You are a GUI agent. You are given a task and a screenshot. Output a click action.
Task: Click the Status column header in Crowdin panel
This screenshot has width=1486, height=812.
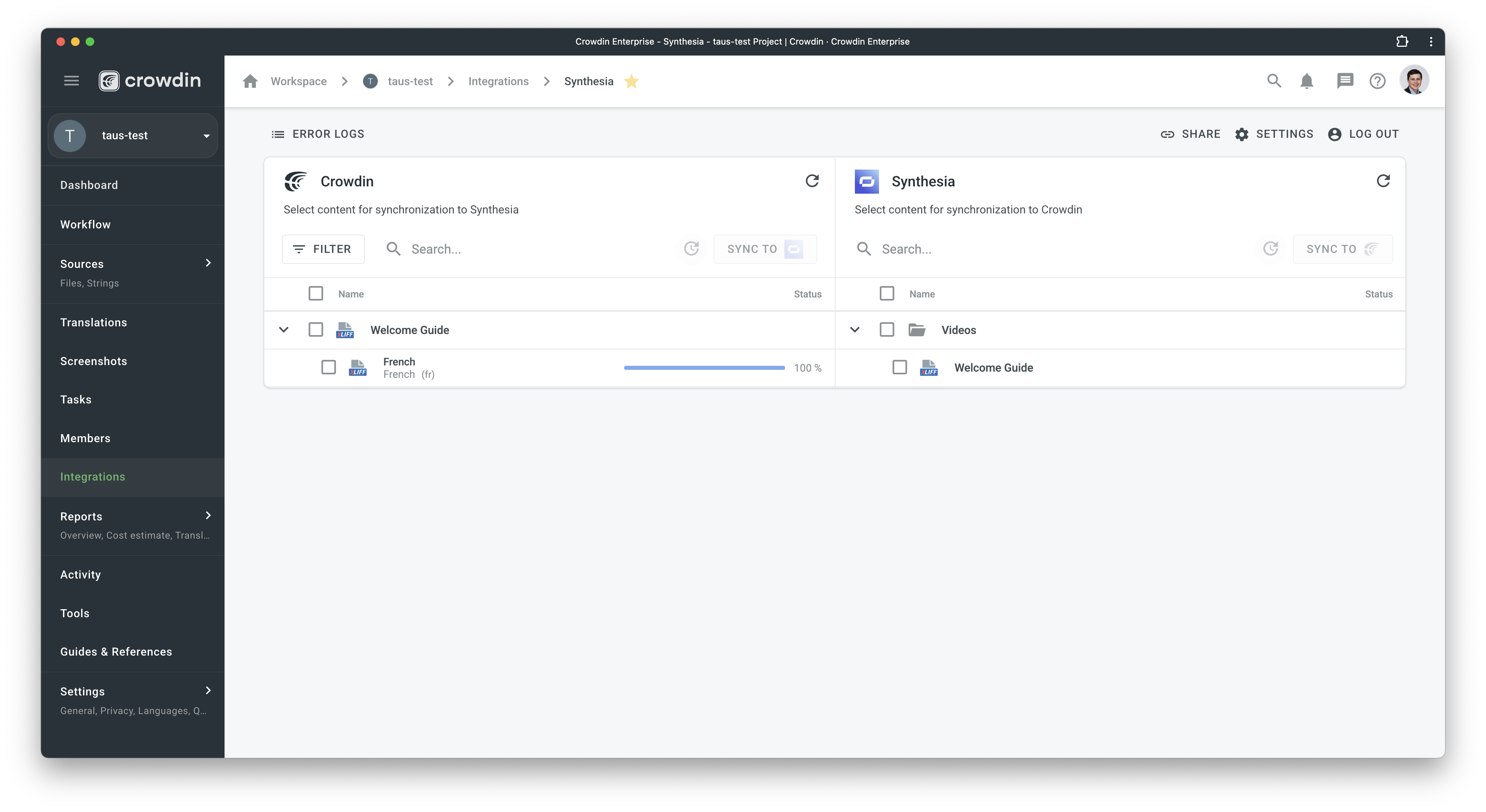[x=807, y=294]
